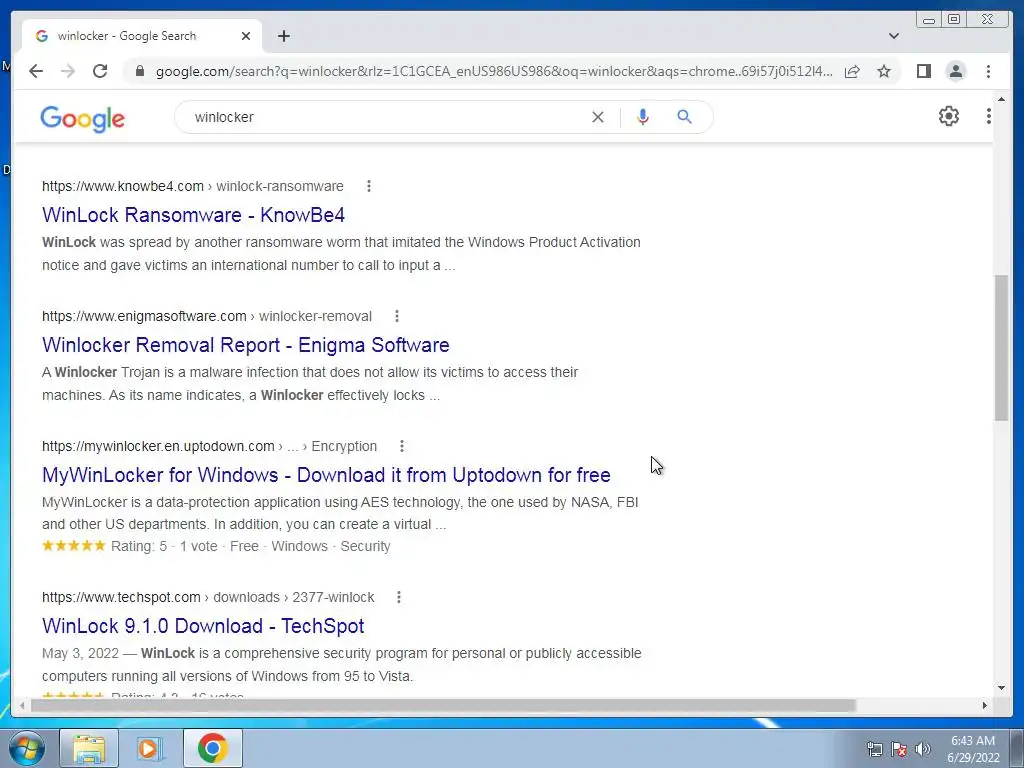This screenshot has width=1024, height=768.
Task: Click the techspot.com URL breadcrumb
Action: coord(208,597)
